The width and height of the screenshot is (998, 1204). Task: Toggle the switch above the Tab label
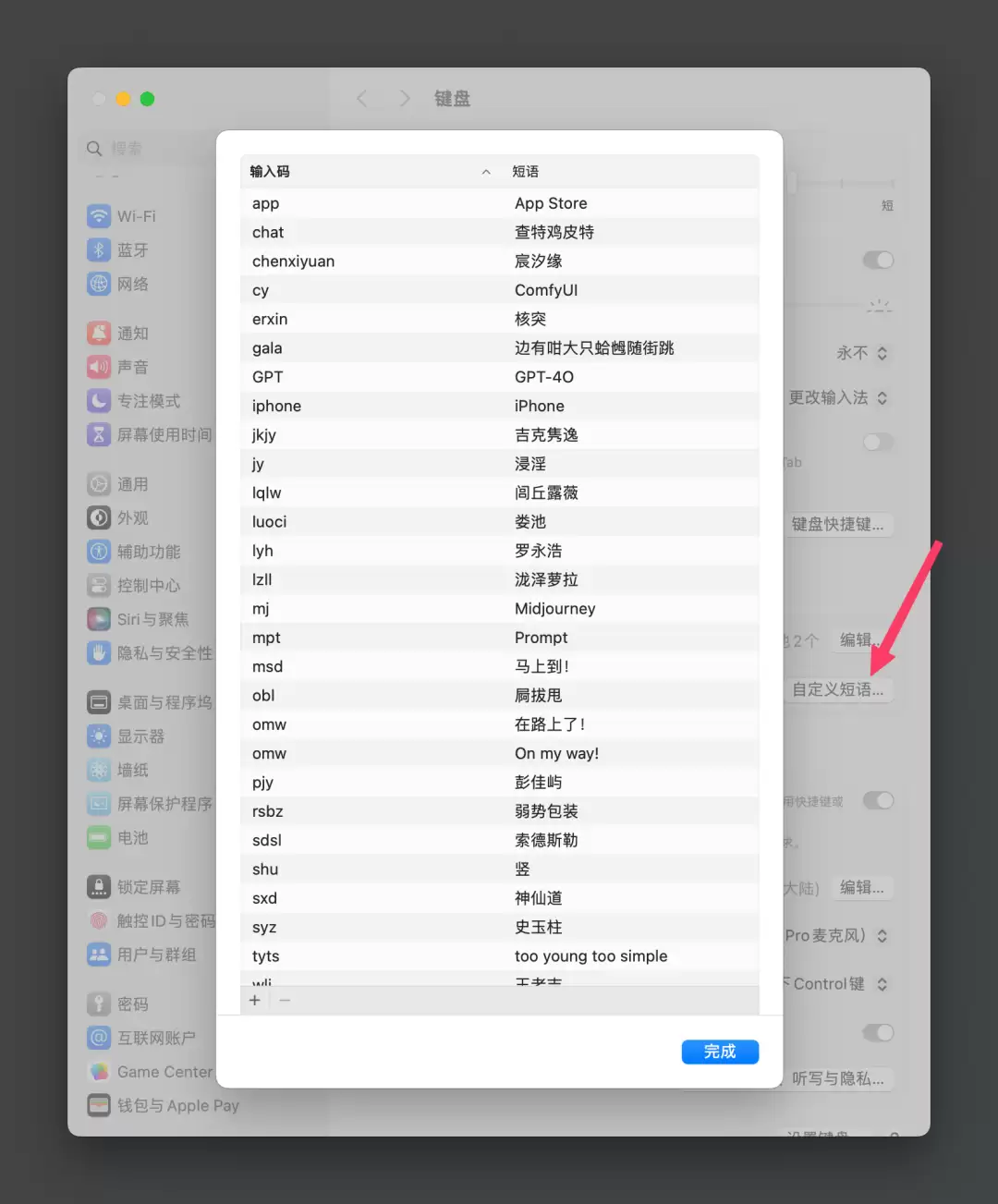tap(878, 442)
